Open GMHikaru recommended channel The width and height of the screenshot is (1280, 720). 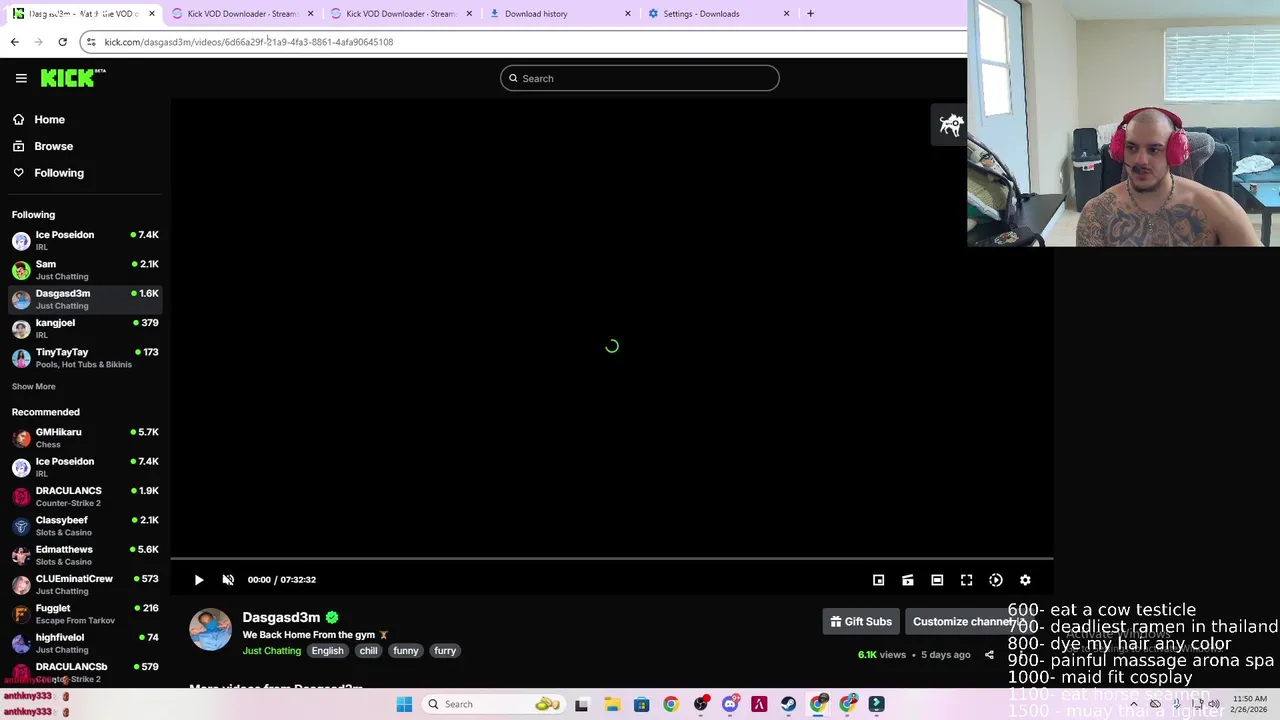coord(85,438)
